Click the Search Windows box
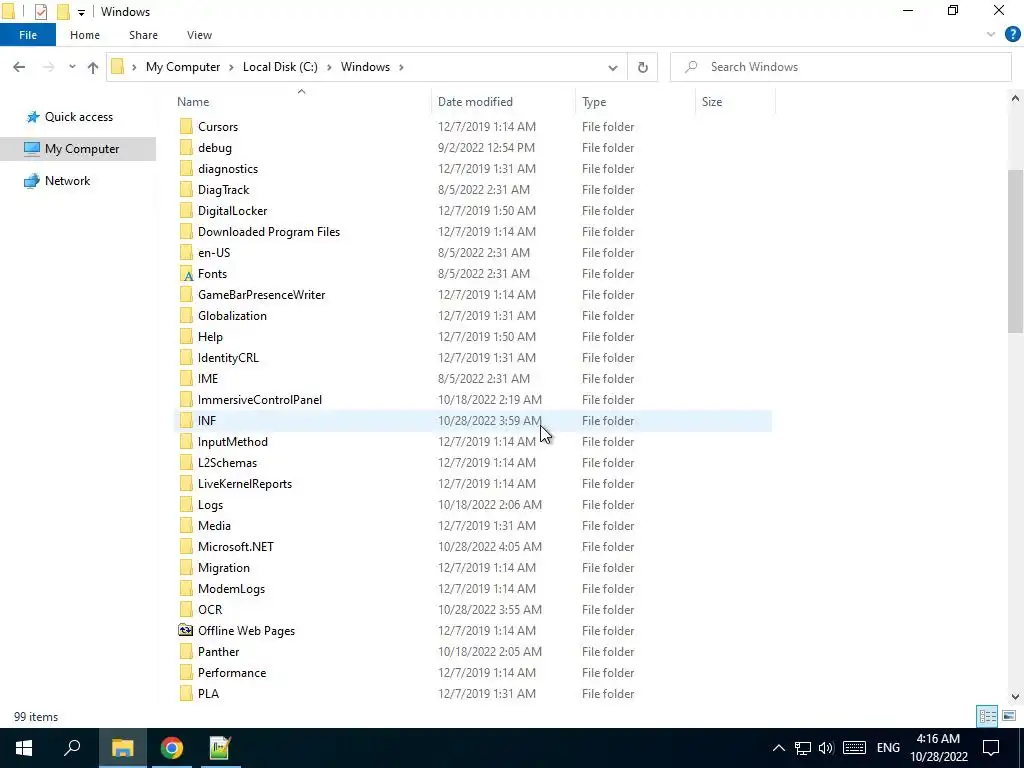 (x=840, y=67)
